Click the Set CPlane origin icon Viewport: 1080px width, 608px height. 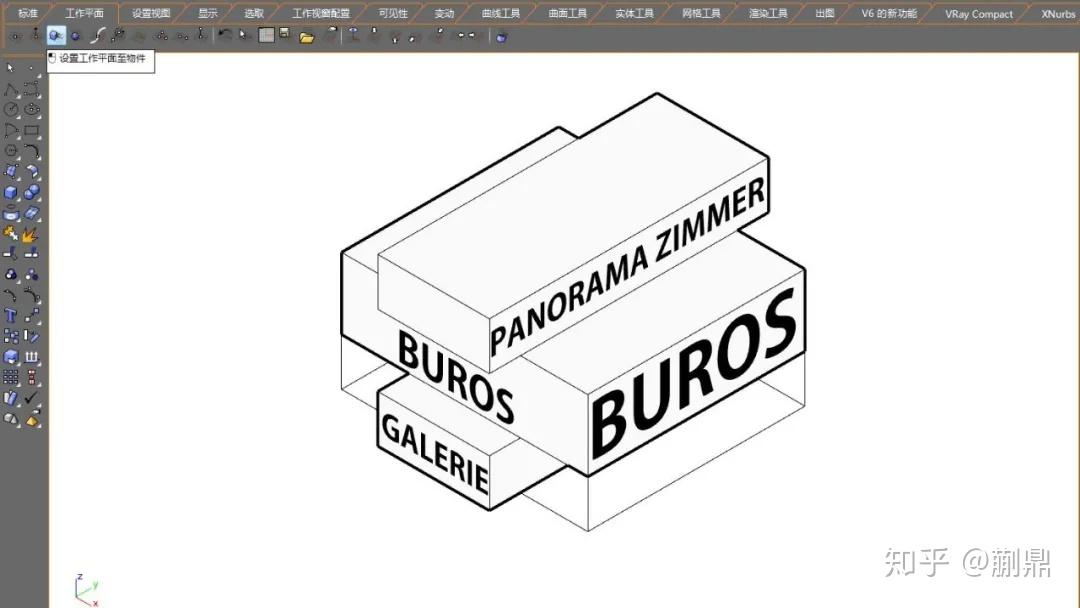tap(15, 36)
